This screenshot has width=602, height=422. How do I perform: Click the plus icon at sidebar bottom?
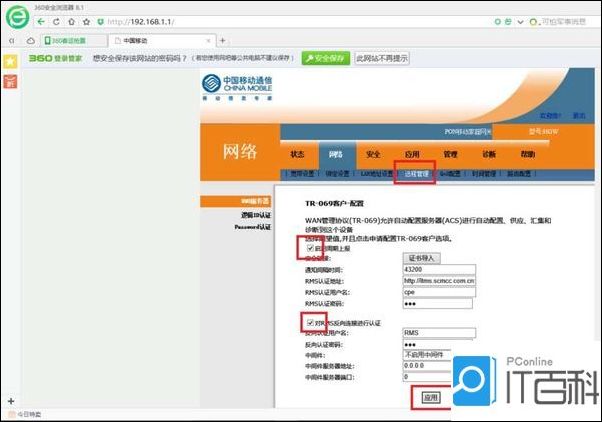11,401
